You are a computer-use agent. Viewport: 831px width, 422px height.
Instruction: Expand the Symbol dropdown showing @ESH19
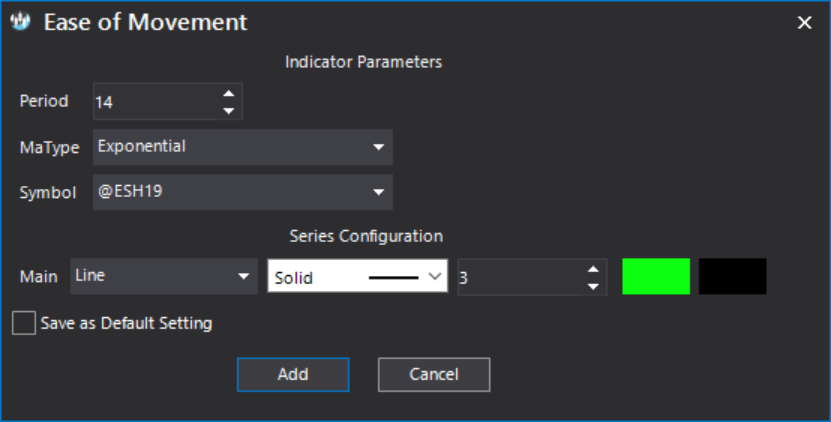[x=243, y=192]
